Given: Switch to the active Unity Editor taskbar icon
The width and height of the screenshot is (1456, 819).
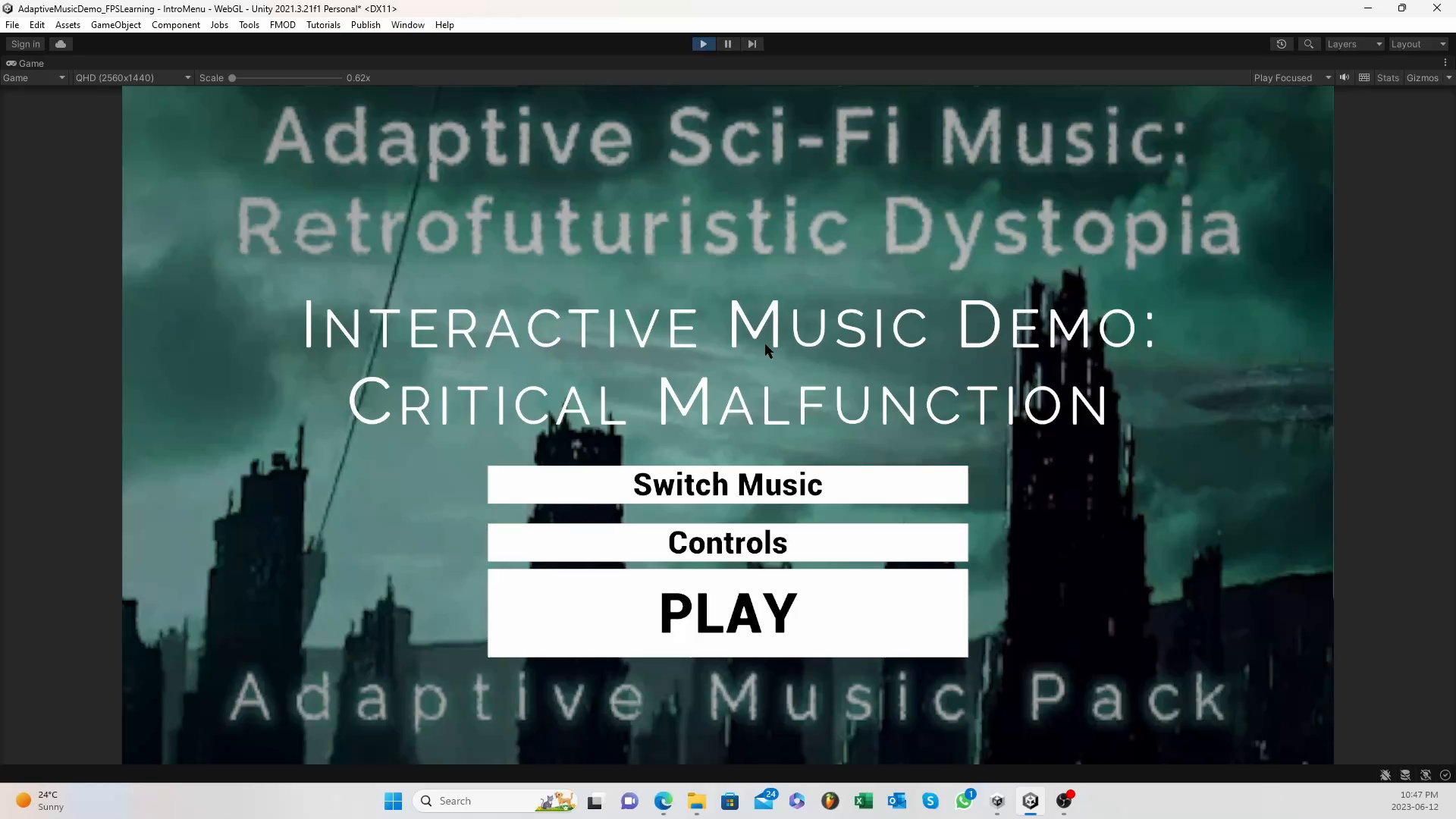Looking at the screenshot, I should 1031,801.
